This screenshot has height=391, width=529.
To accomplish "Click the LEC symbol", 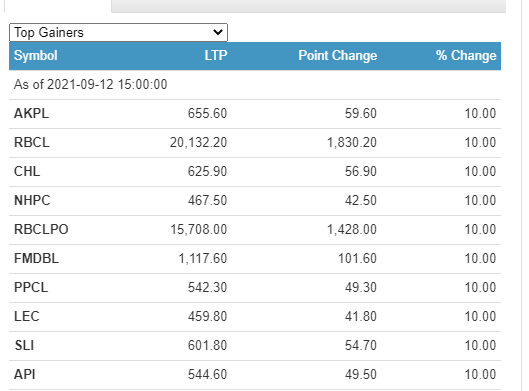I will click(x=27, y=316).
